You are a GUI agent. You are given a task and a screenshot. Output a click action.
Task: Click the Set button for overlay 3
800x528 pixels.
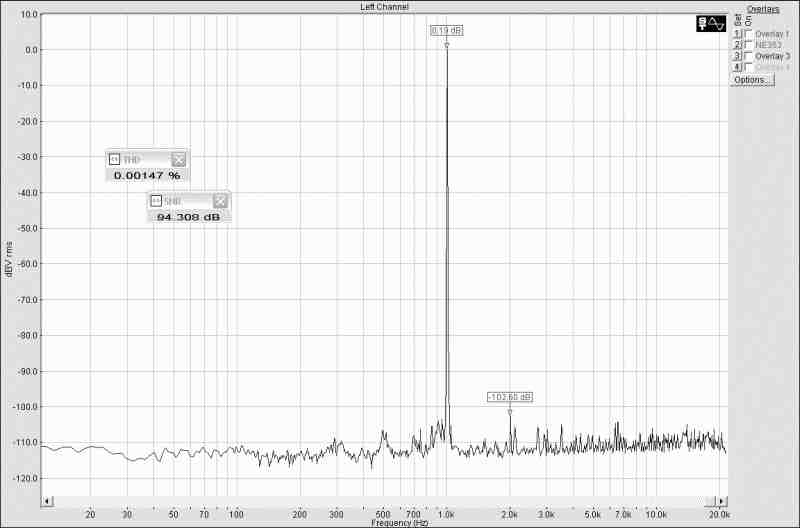click(x=737, y=56)
